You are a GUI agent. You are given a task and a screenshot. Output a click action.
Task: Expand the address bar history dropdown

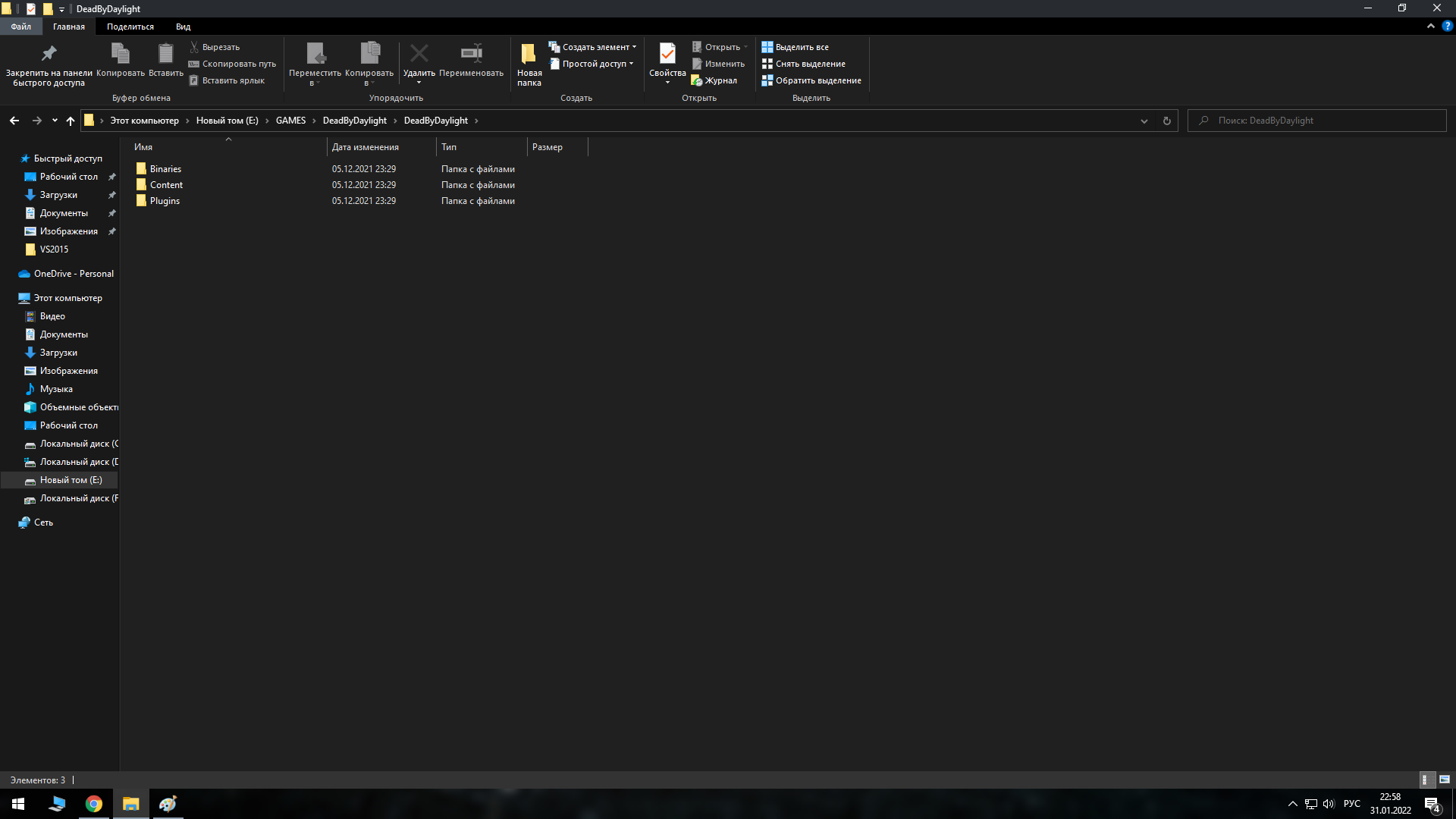1144,121
